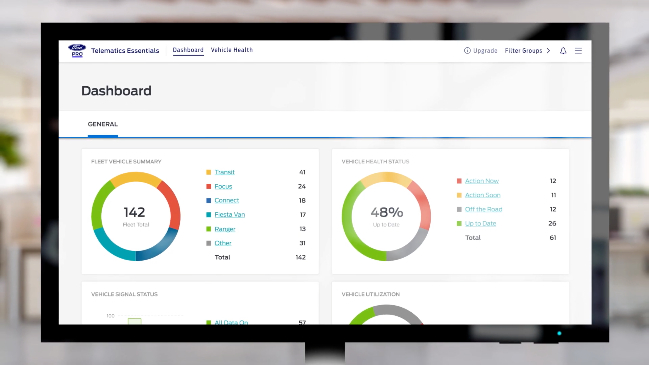Click the blue Connect legend swatch

[x=209, y=200]
